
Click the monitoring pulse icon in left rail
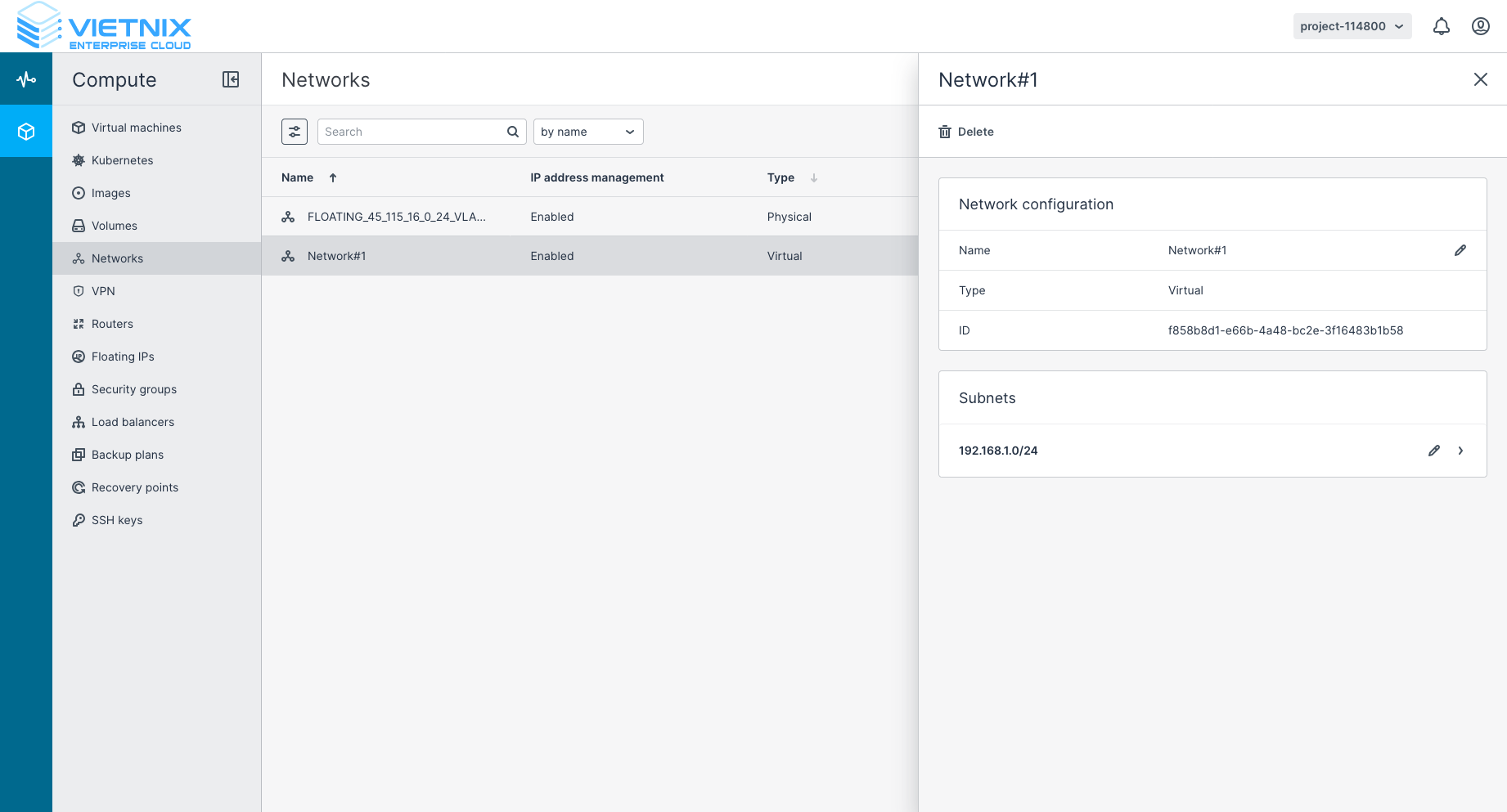click(26, 79)
